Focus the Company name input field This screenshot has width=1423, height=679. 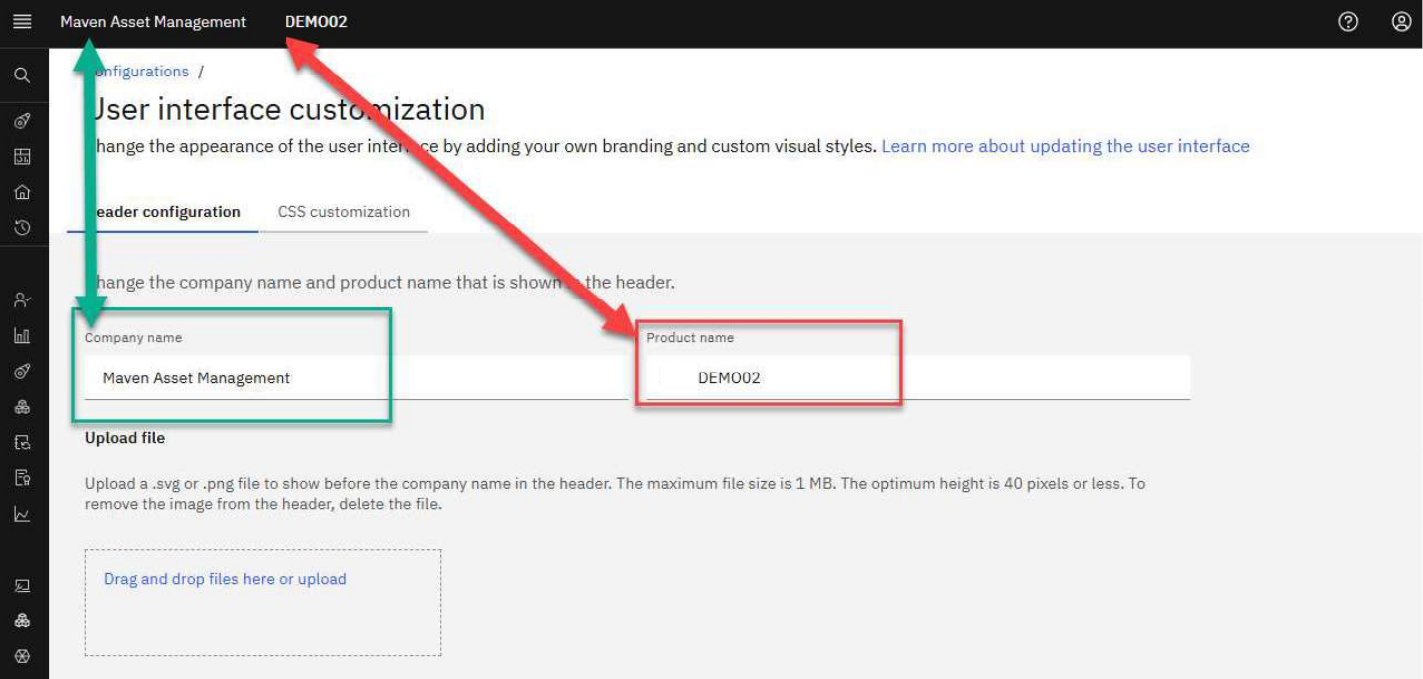point(356,378)
